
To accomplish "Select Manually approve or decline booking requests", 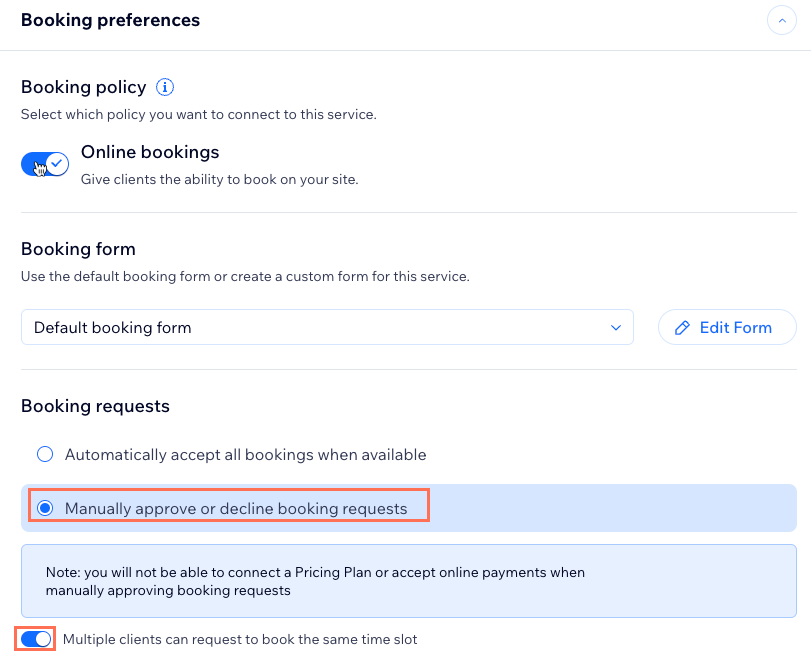I will pos(45,508).
